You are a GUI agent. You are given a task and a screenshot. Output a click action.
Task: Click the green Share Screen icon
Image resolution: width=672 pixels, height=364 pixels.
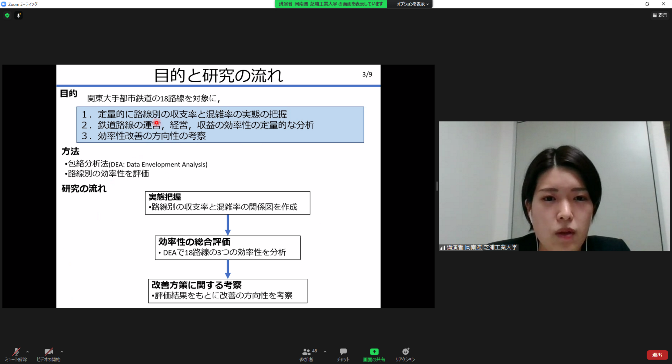pyautogui.click(x=374, y=352)
